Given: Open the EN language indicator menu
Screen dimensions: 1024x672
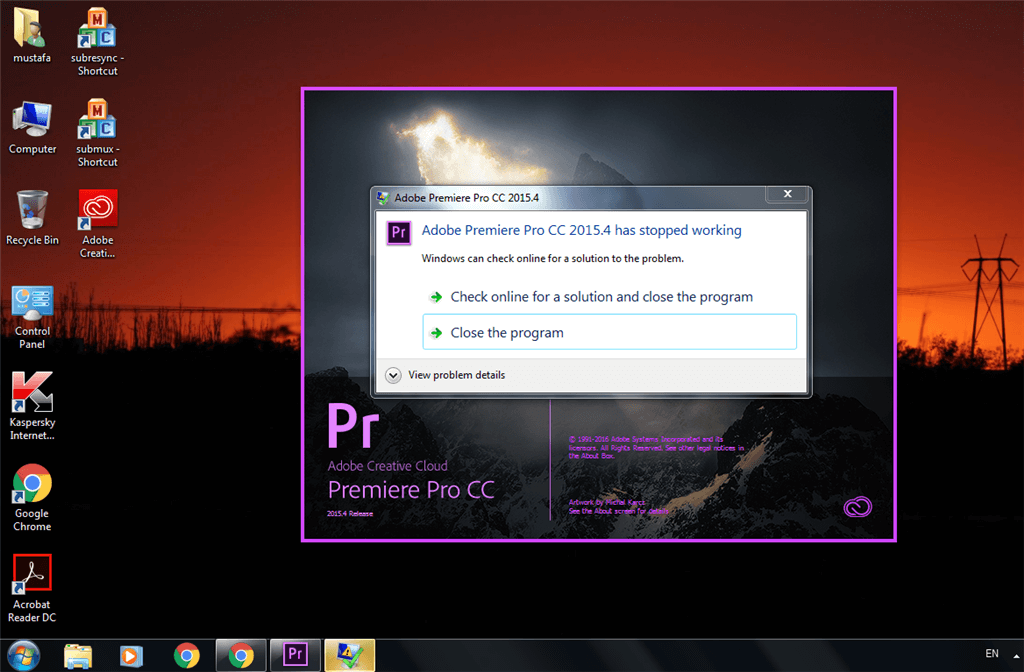Looking at the screenshot, I should coord(994,655).
